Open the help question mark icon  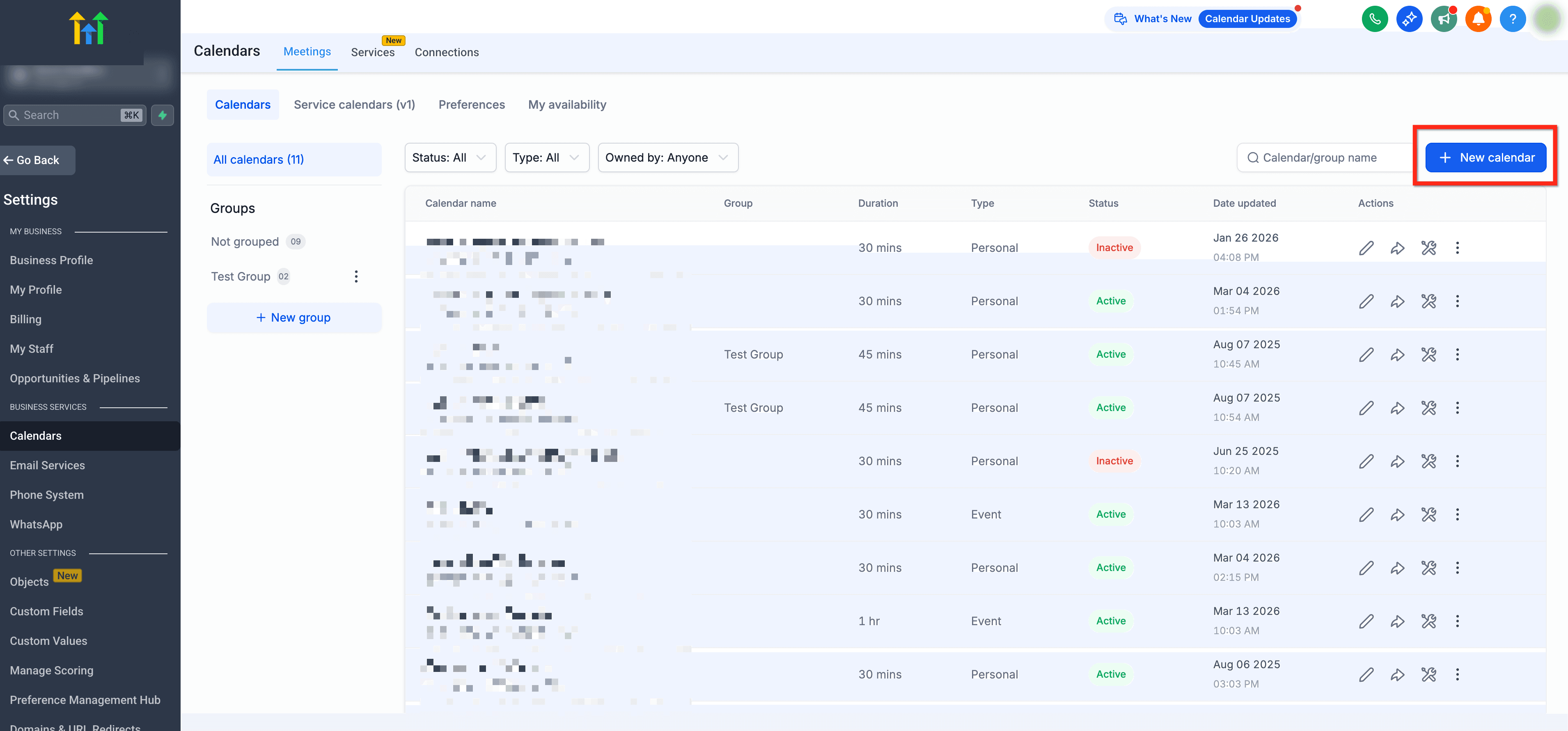pyautogui.click(x=1513, y=18)
